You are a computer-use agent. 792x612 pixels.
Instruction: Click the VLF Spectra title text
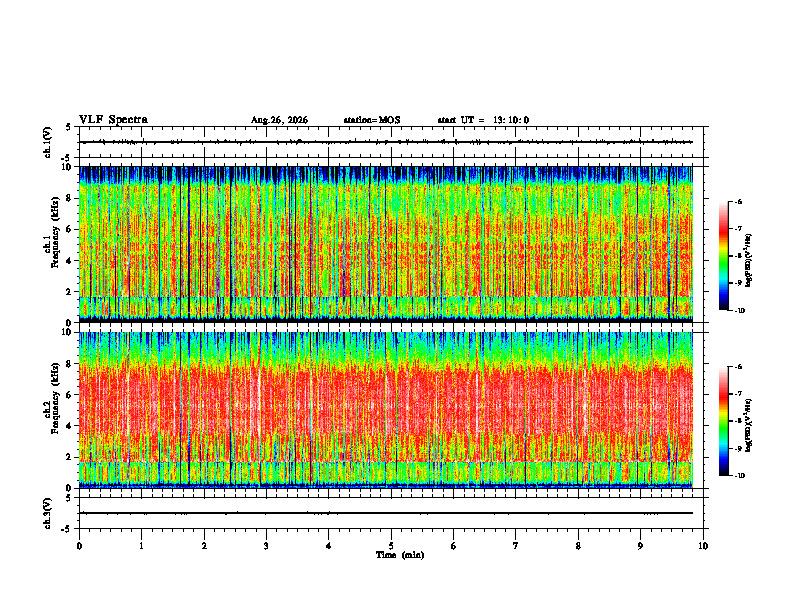[113, 120]
